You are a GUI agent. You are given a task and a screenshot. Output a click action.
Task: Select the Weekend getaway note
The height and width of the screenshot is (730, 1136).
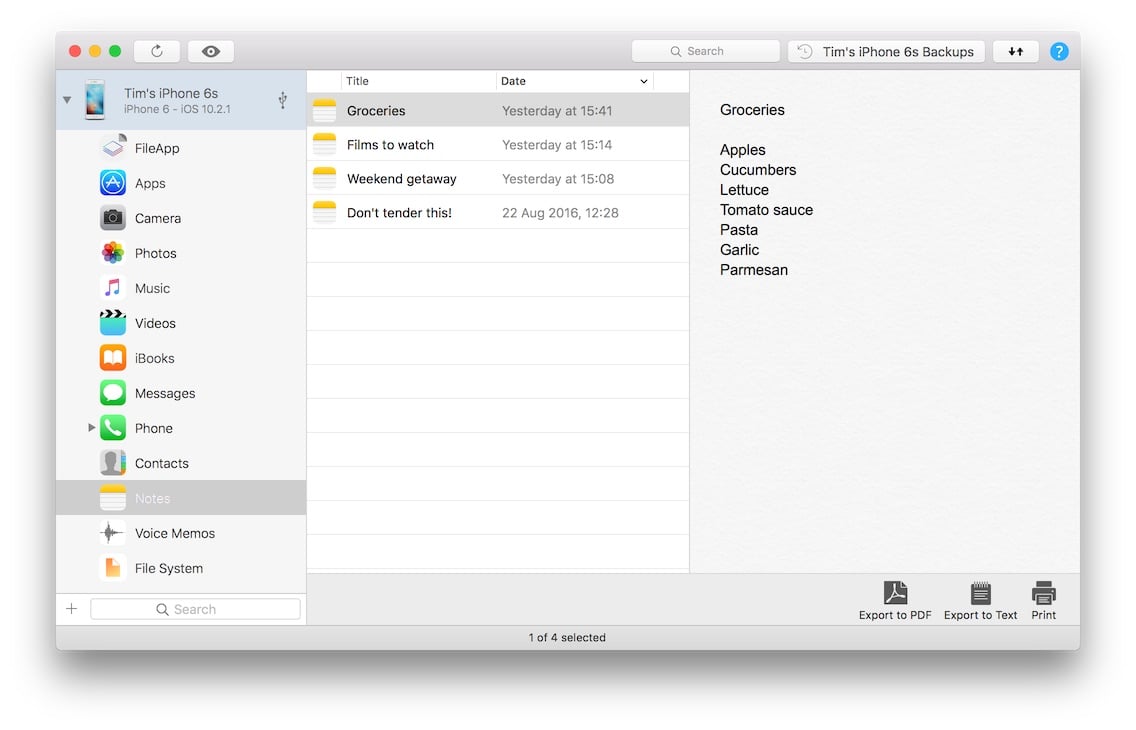coord(498,179)
